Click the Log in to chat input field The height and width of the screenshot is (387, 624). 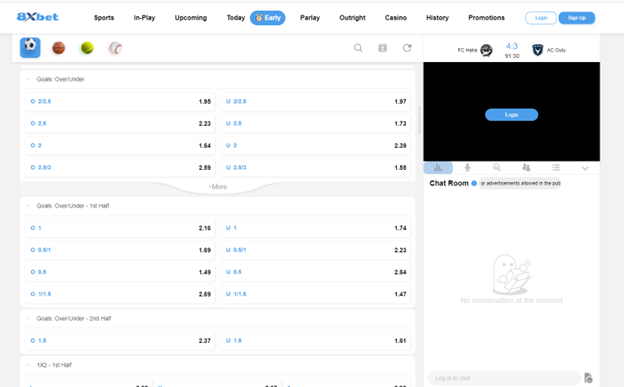pos(504,378)
